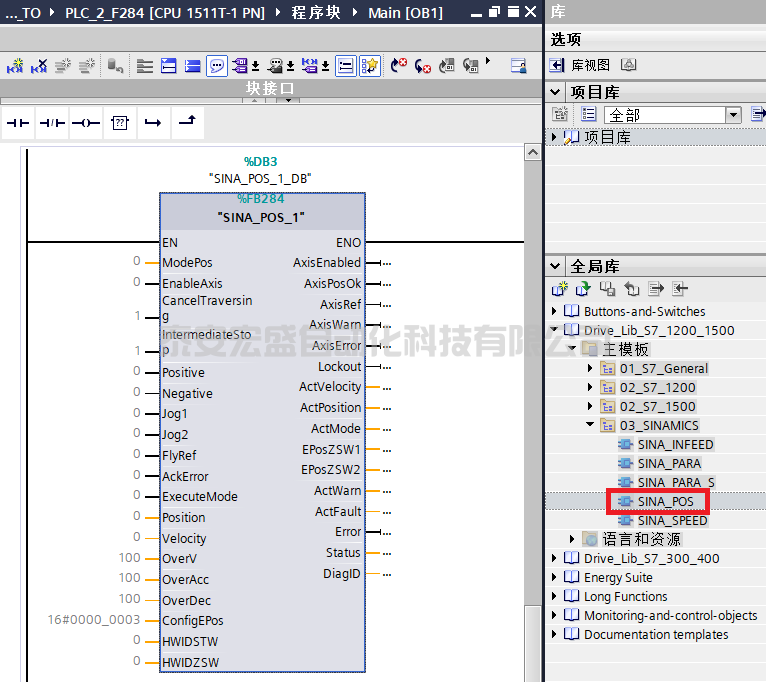Open the 全部 filter dropdown
The height and width of the screenshot is (682, 766).
pos(733,115)
